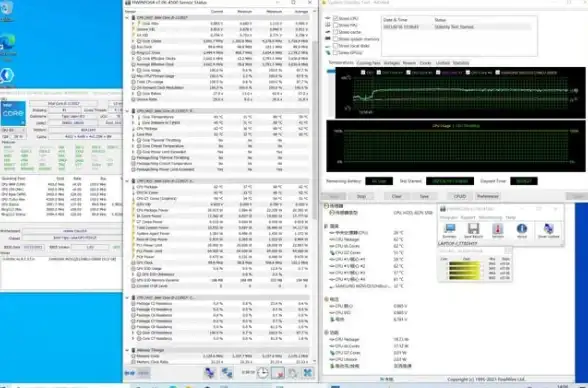Toggle the CPU Core #1 graph legend checkbox
The image size is (588, 388).
379,72
